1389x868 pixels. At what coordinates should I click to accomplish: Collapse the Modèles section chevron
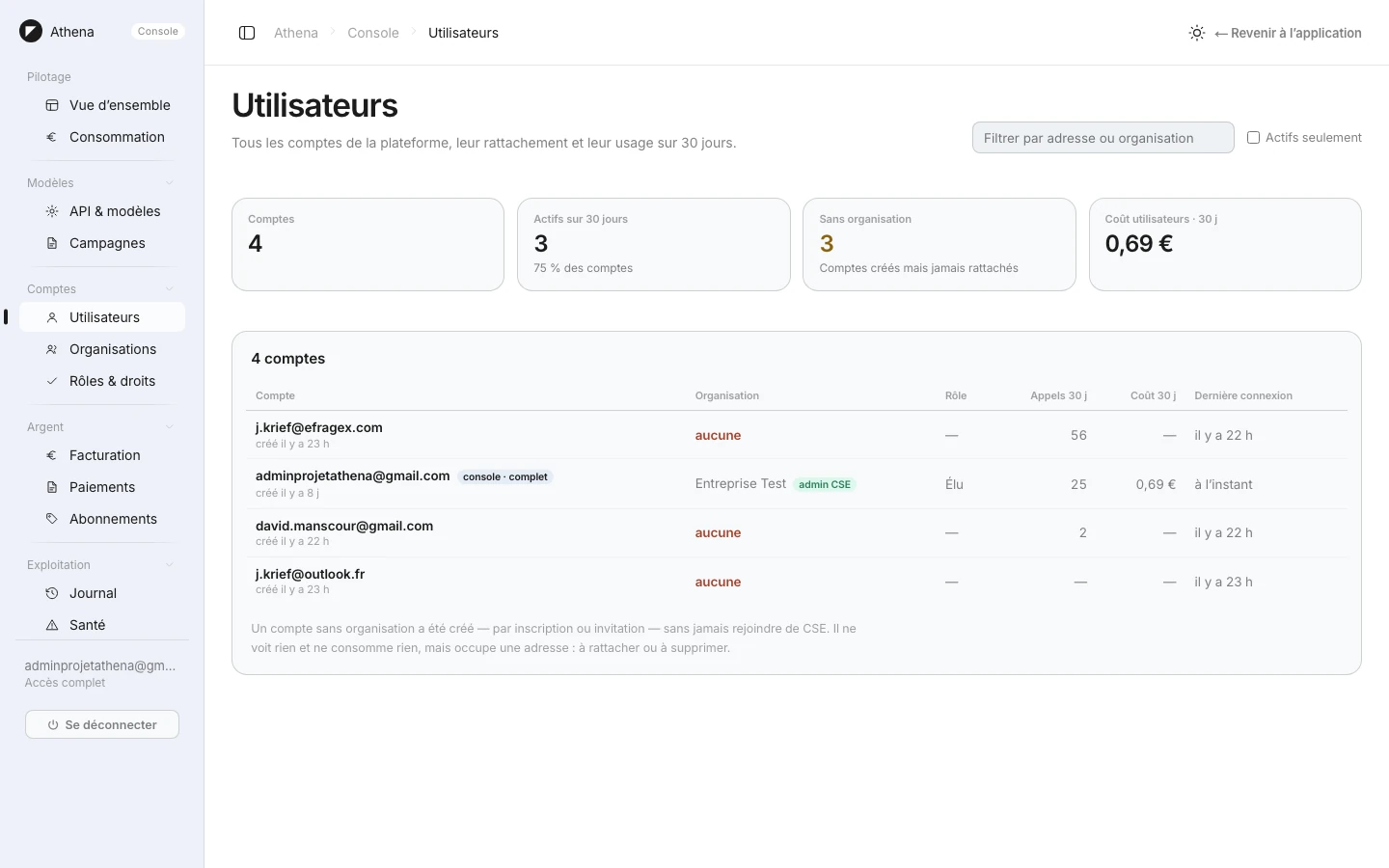(170, 183)
